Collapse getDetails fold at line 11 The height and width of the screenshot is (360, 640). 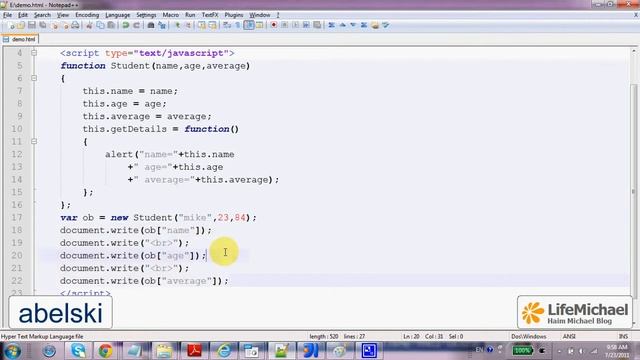tap(34, 141)
